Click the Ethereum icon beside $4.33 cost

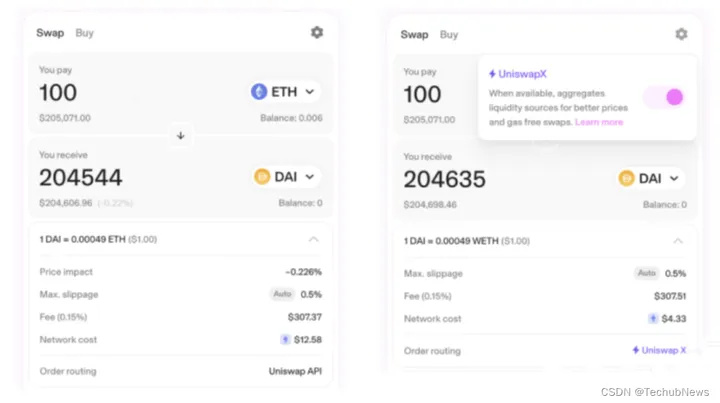point(653,319)
